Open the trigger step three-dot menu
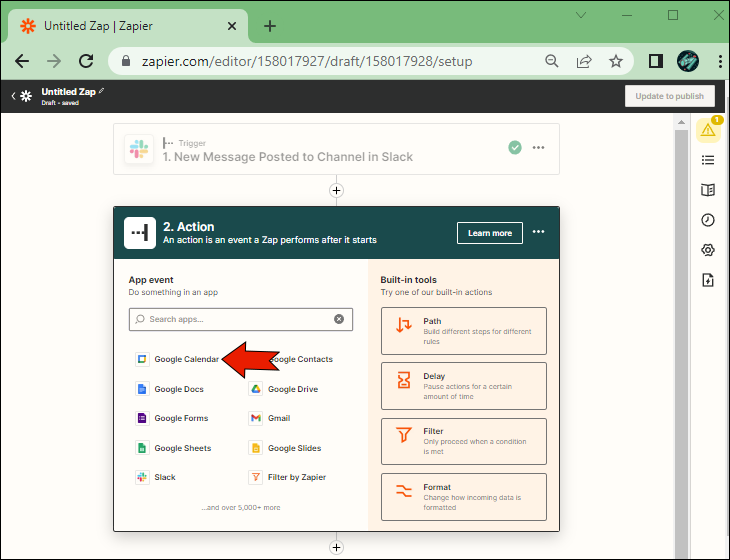Image resolution: width=730 pixels, height=560 pixels. [x=538, y=148]
